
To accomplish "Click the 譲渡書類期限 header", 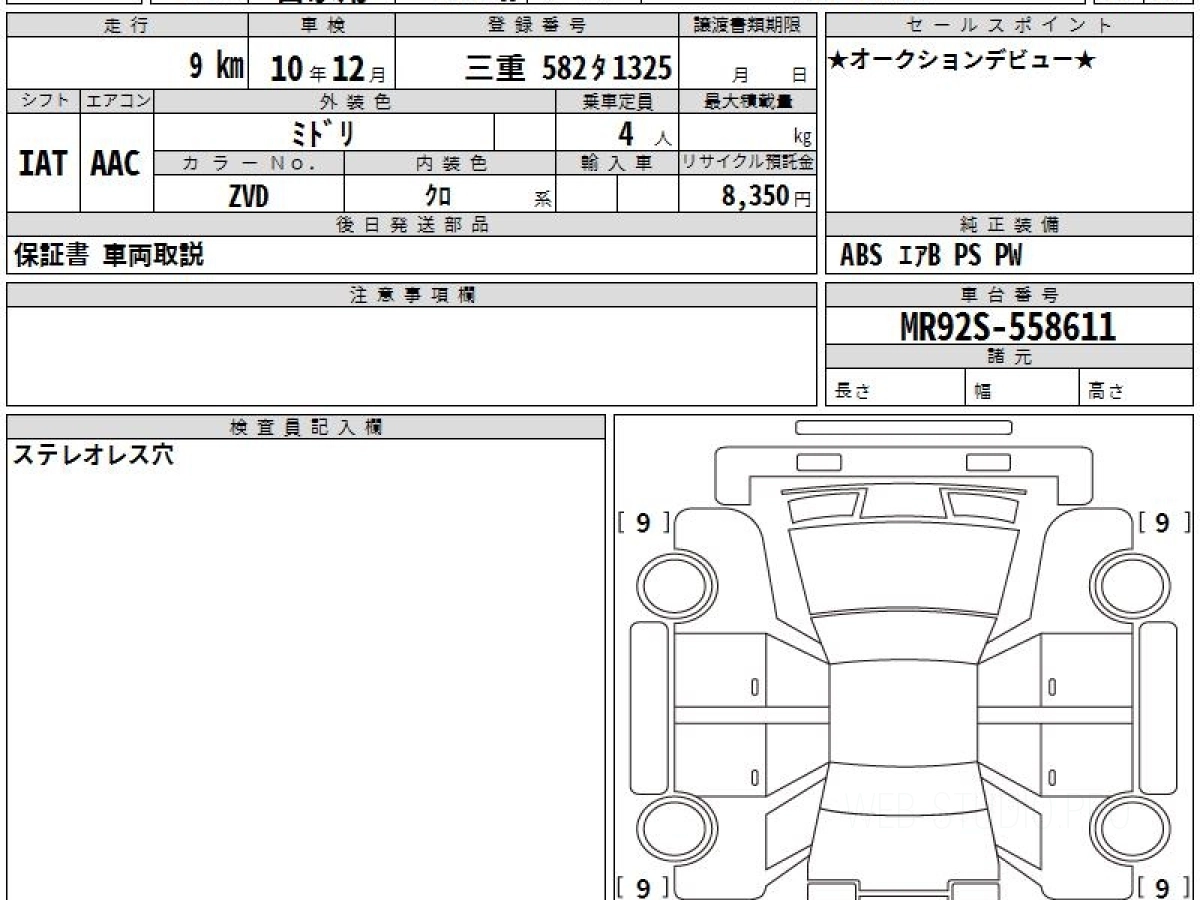I will coord(748,27).
